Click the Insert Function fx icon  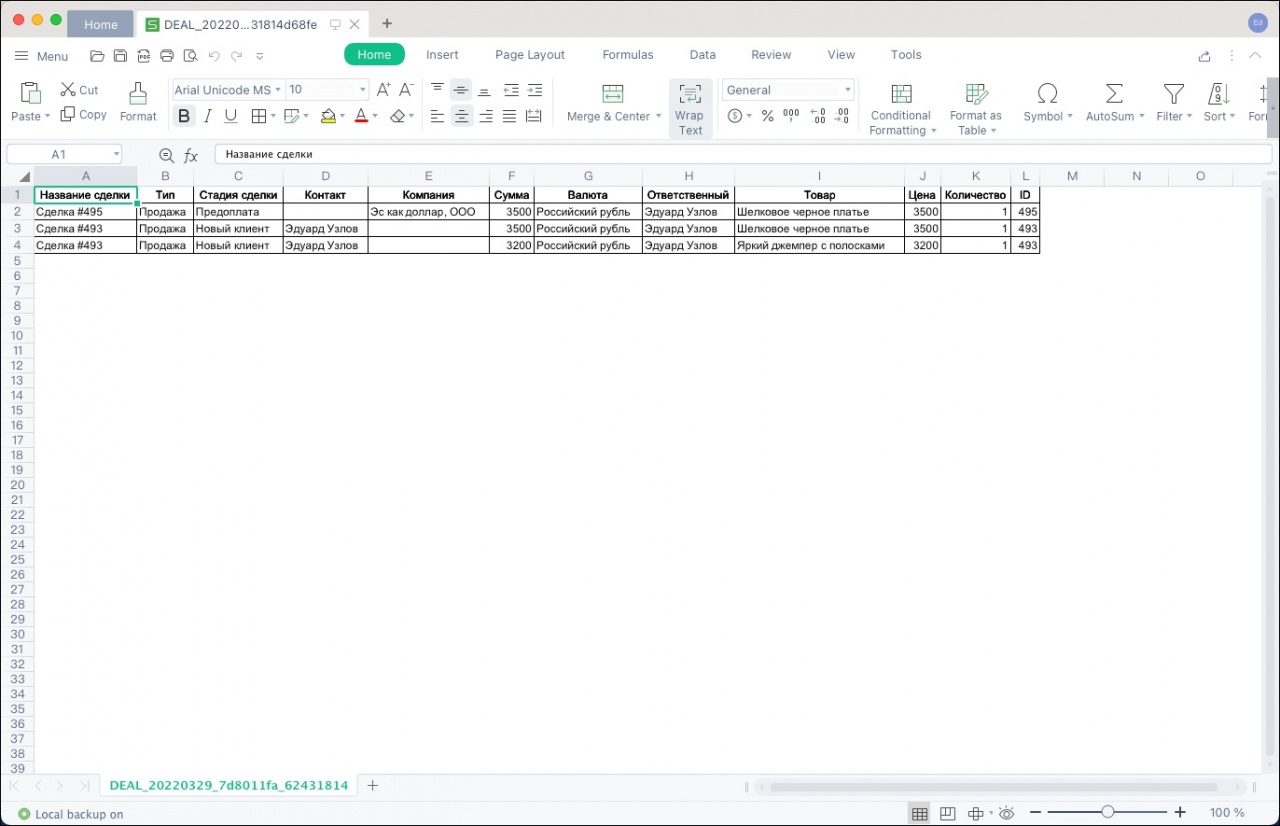[x=190, y=155]
